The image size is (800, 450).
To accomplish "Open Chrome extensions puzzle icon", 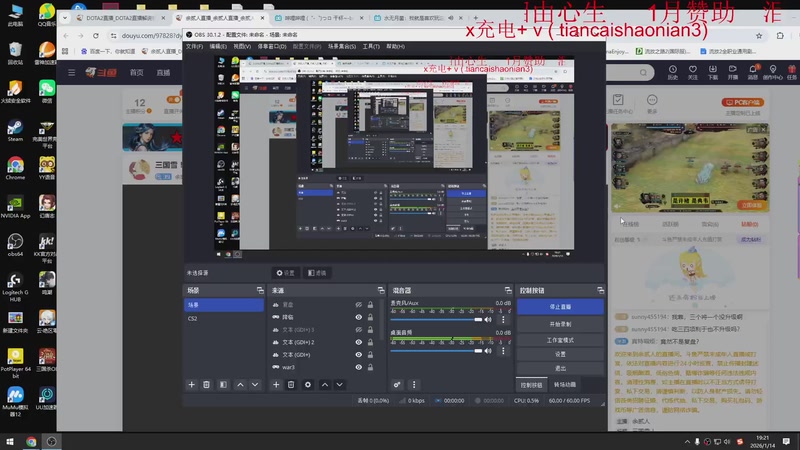I will coord(780,36).
